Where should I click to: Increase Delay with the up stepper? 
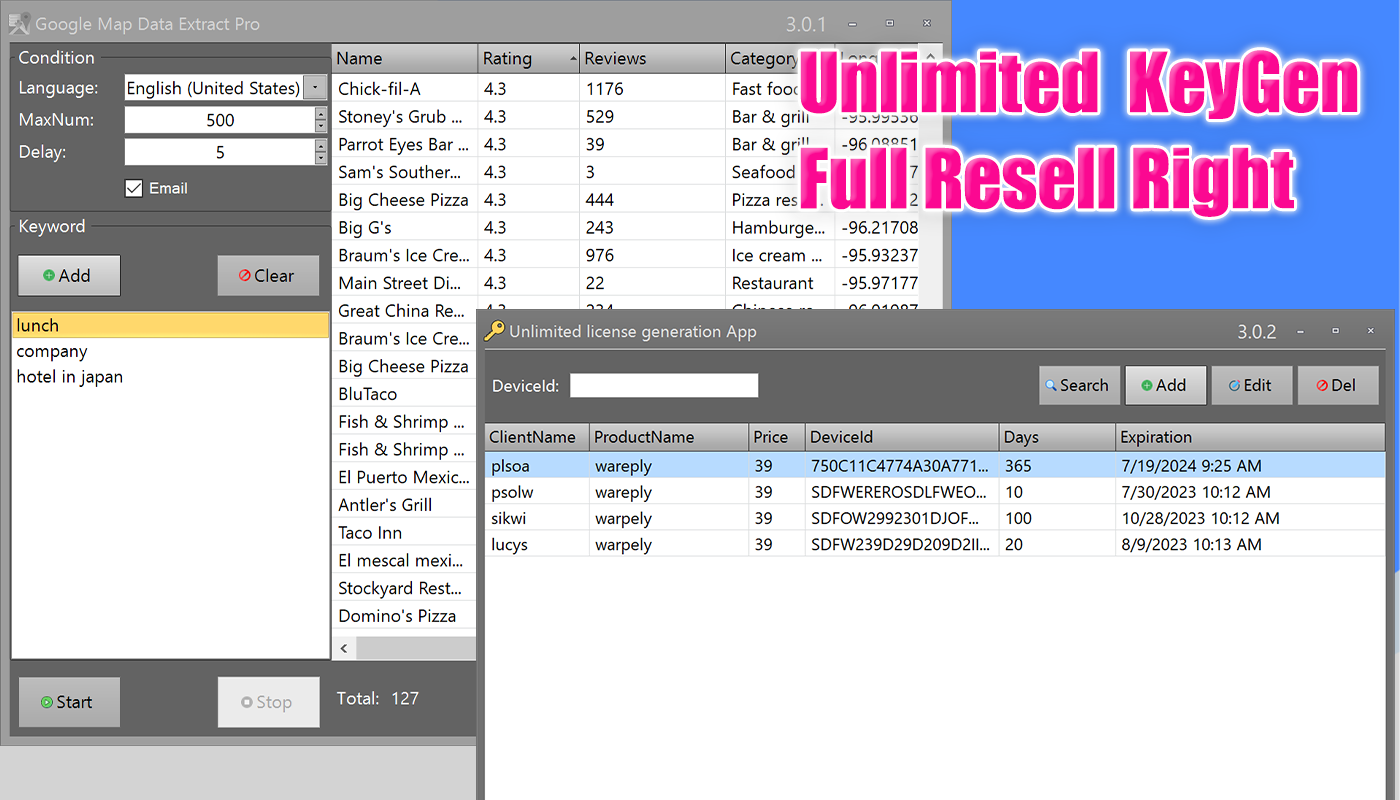point(320,146)
